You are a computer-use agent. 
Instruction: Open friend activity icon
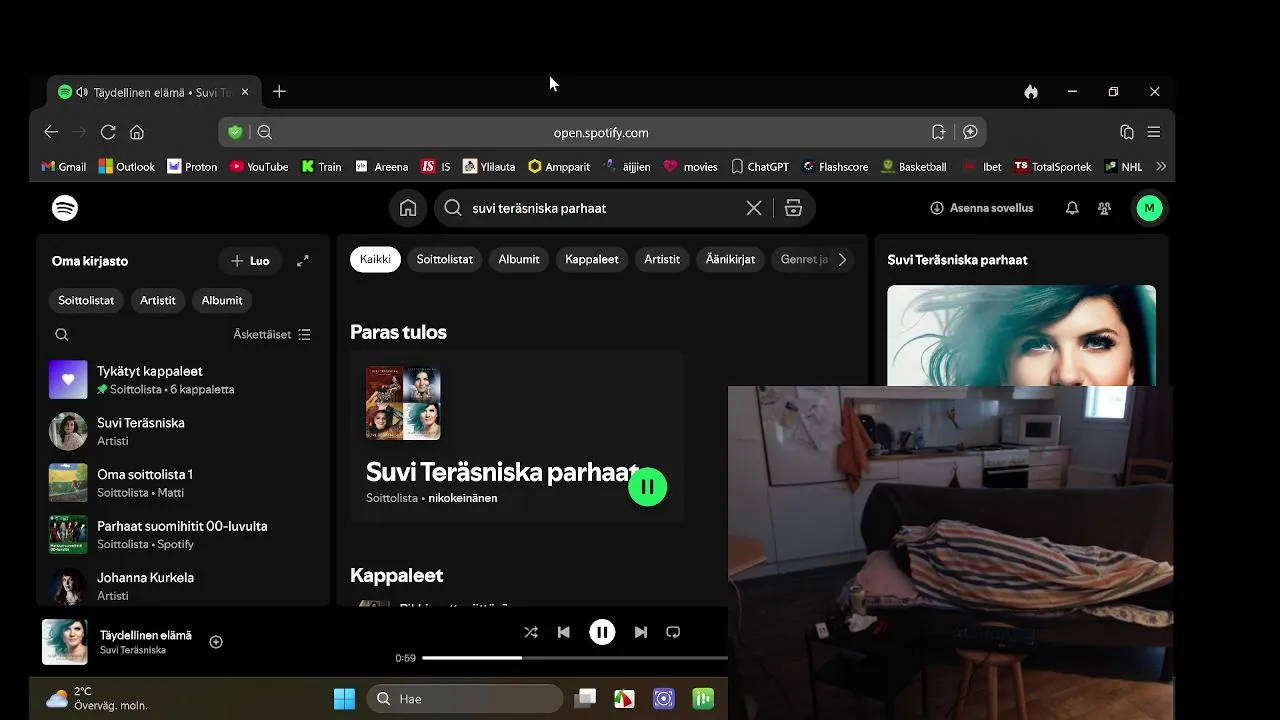(x=1104, y=208)
